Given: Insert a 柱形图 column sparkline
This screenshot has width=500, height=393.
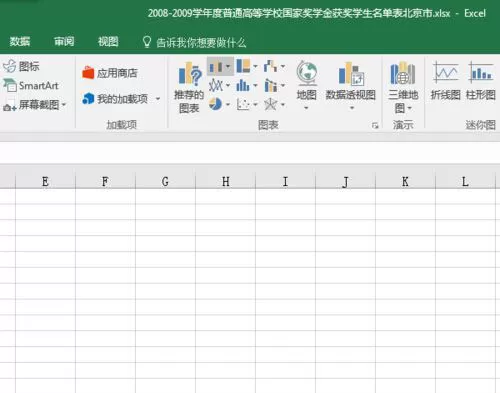Looking at the screenshot, I should [480, 81].
